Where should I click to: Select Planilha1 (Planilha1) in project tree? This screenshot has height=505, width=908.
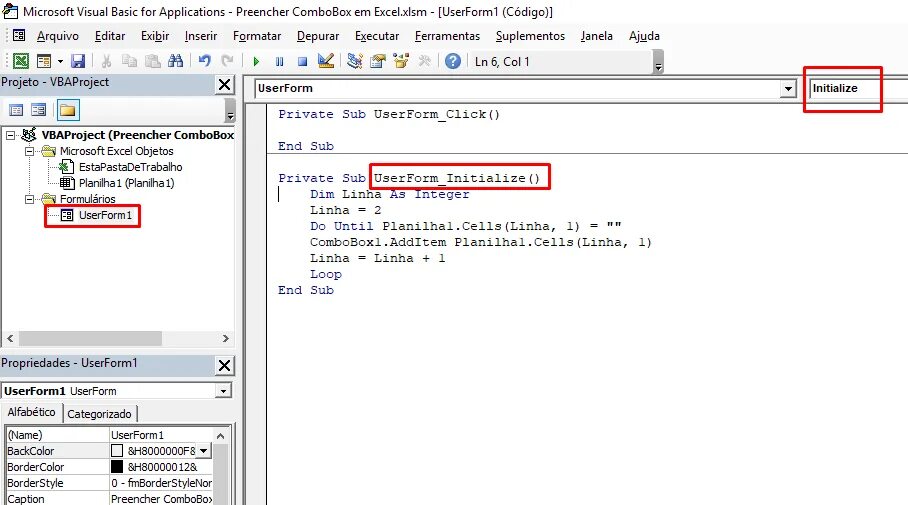126,183
